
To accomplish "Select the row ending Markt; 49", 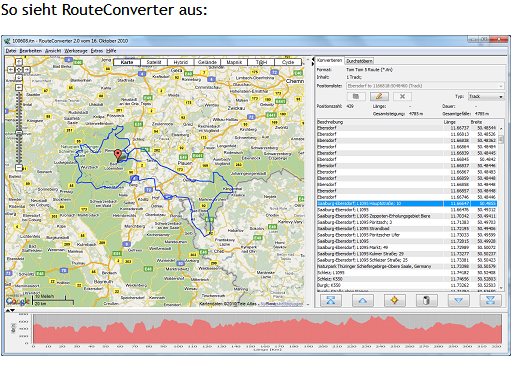I will pyautogui.click(x=407, y=247).
